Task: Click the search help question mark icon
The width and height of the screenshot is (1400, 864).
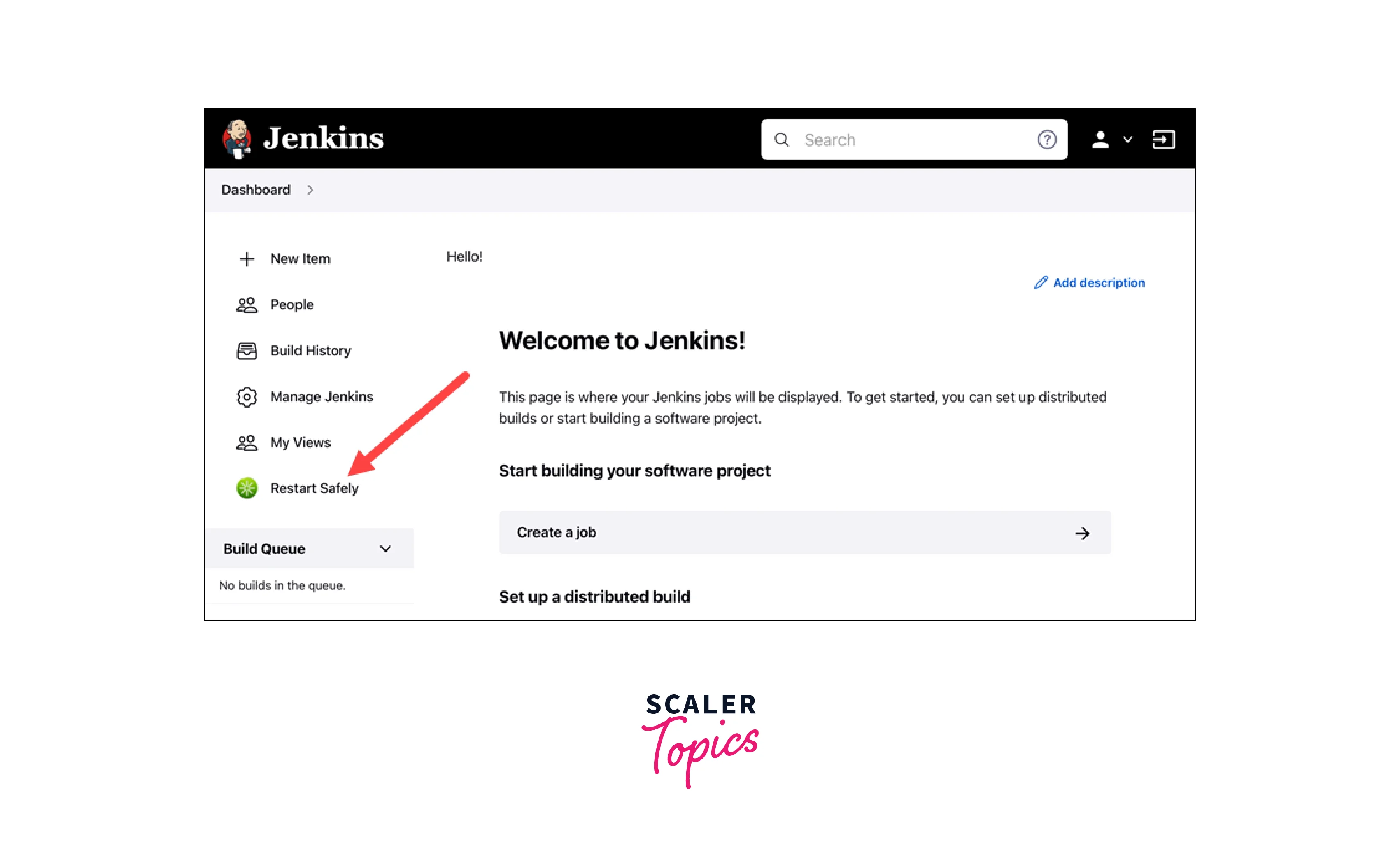Action: 1047,140
